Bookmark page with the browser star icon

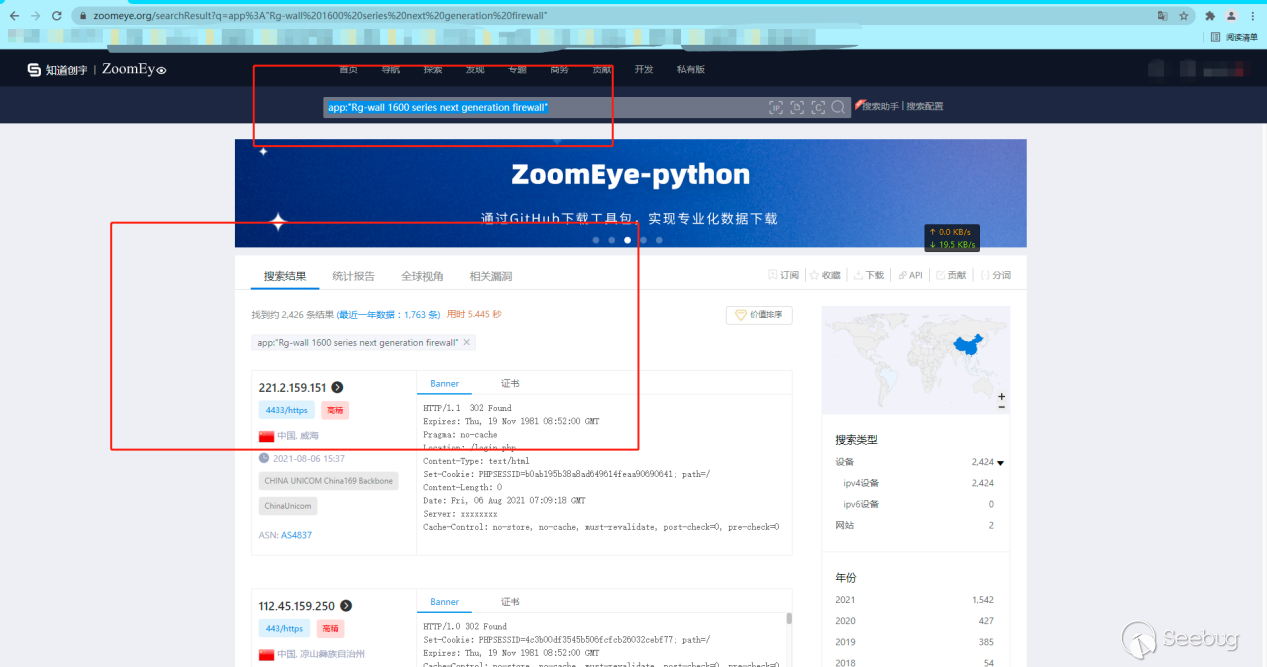coord(1183,16)
